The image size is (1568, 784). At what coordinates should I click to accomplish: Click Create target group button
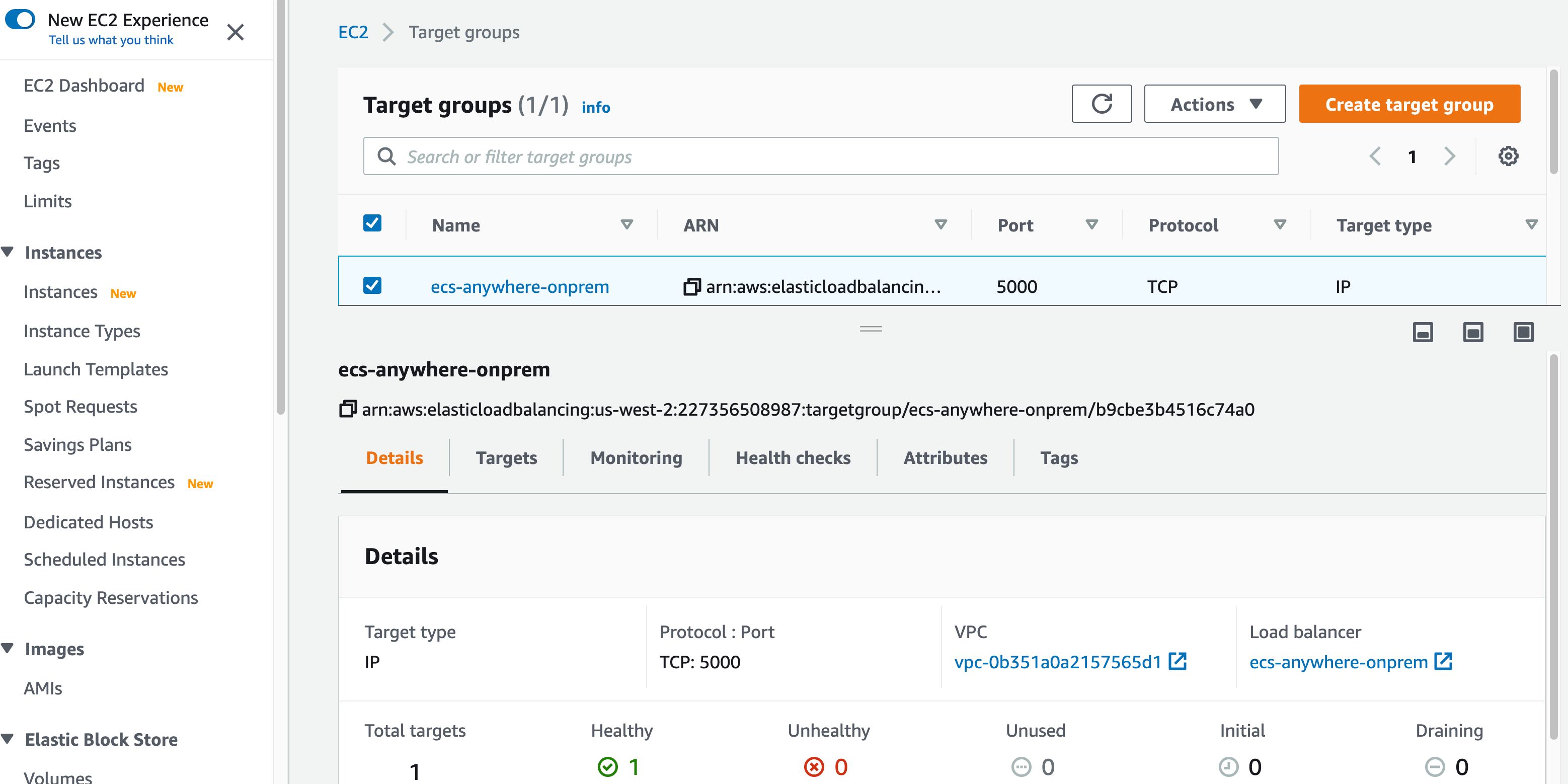1408,104
